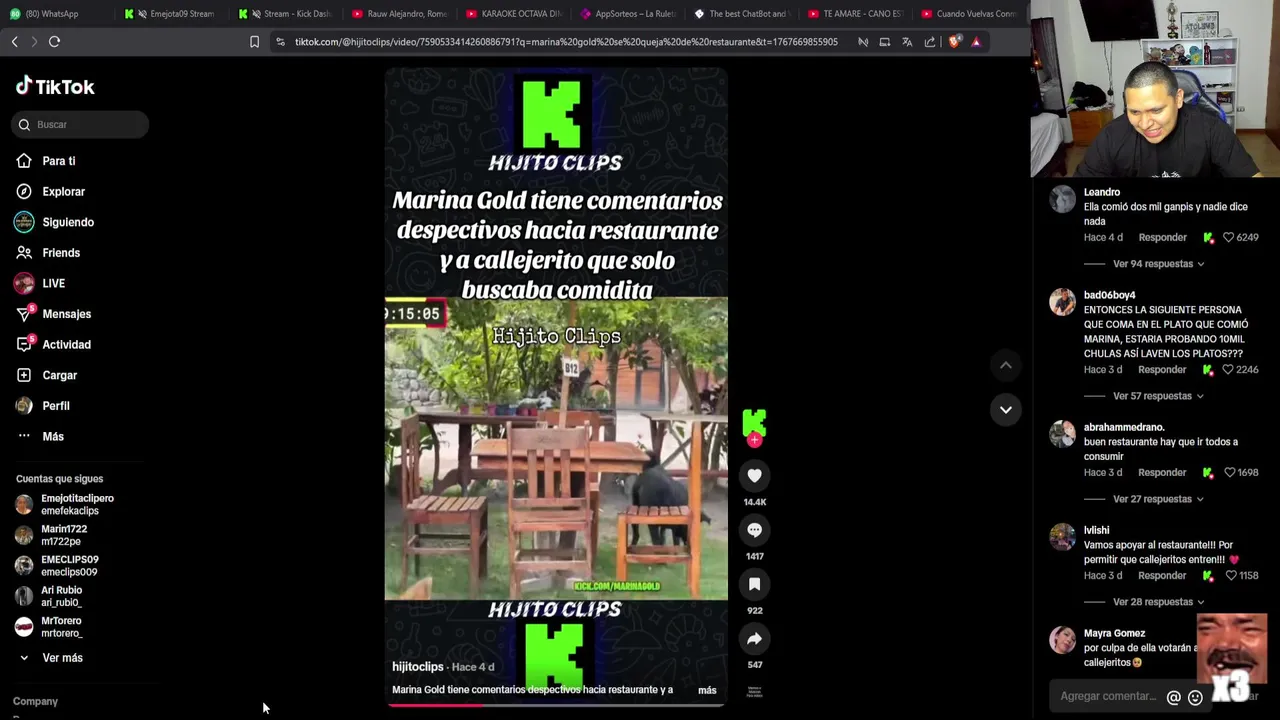Open the Más options menu

[40, 436]
